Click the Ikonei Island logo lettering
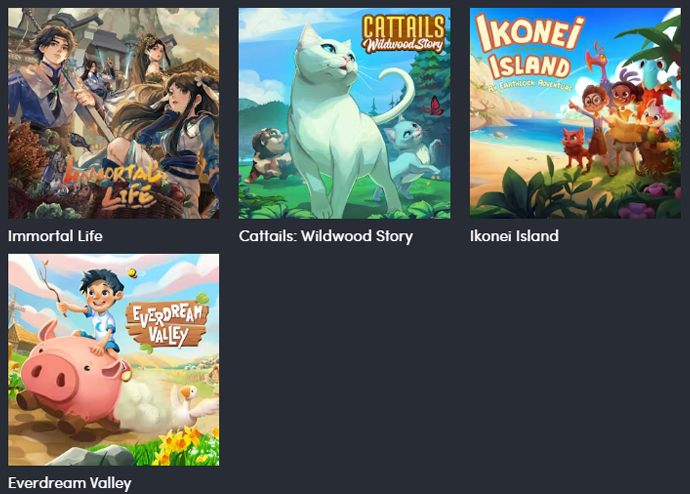 click(x=530, y=51)
